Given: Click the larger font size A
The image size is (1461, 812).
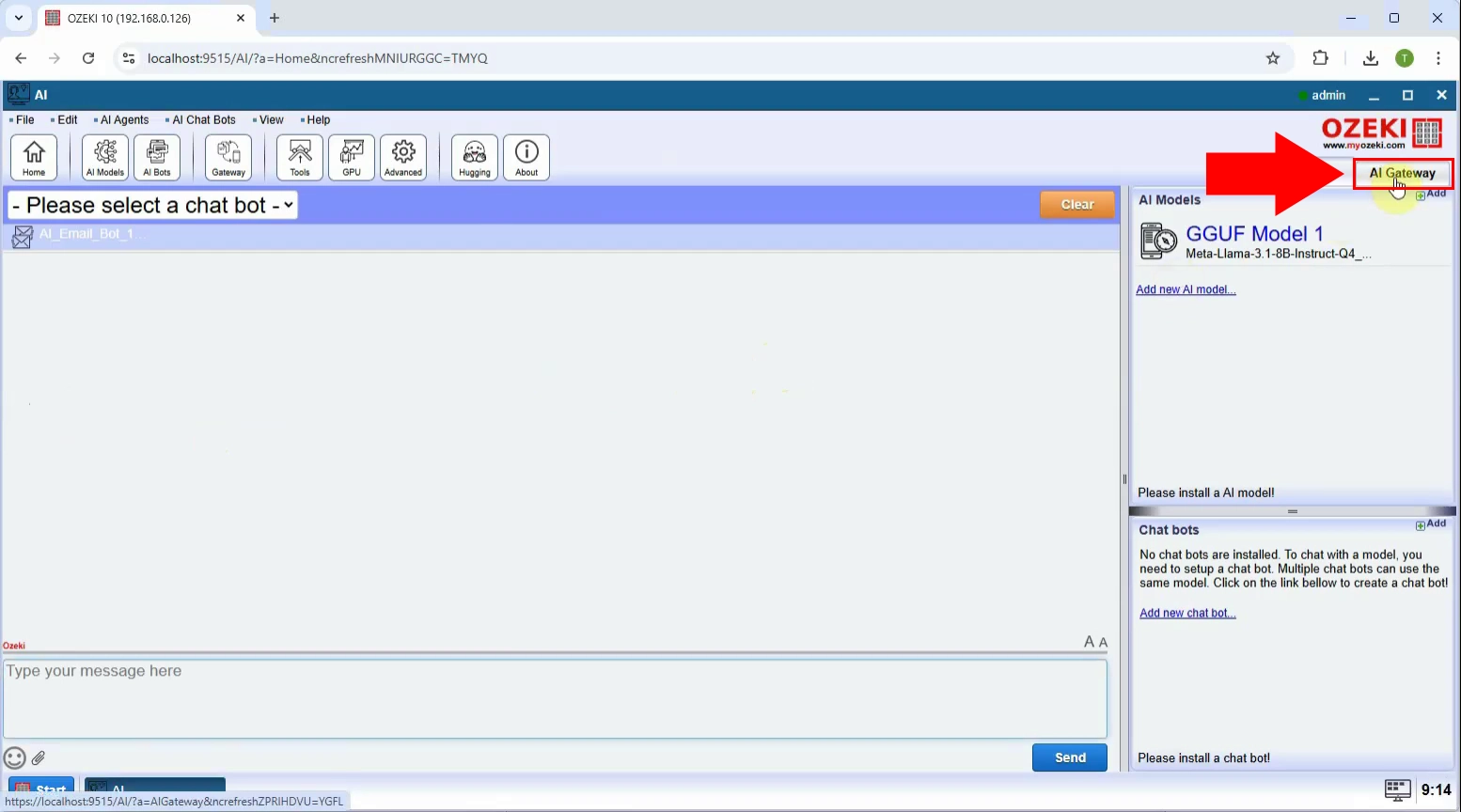Looking at the screenshot, I should click(x=1090, y=642).
